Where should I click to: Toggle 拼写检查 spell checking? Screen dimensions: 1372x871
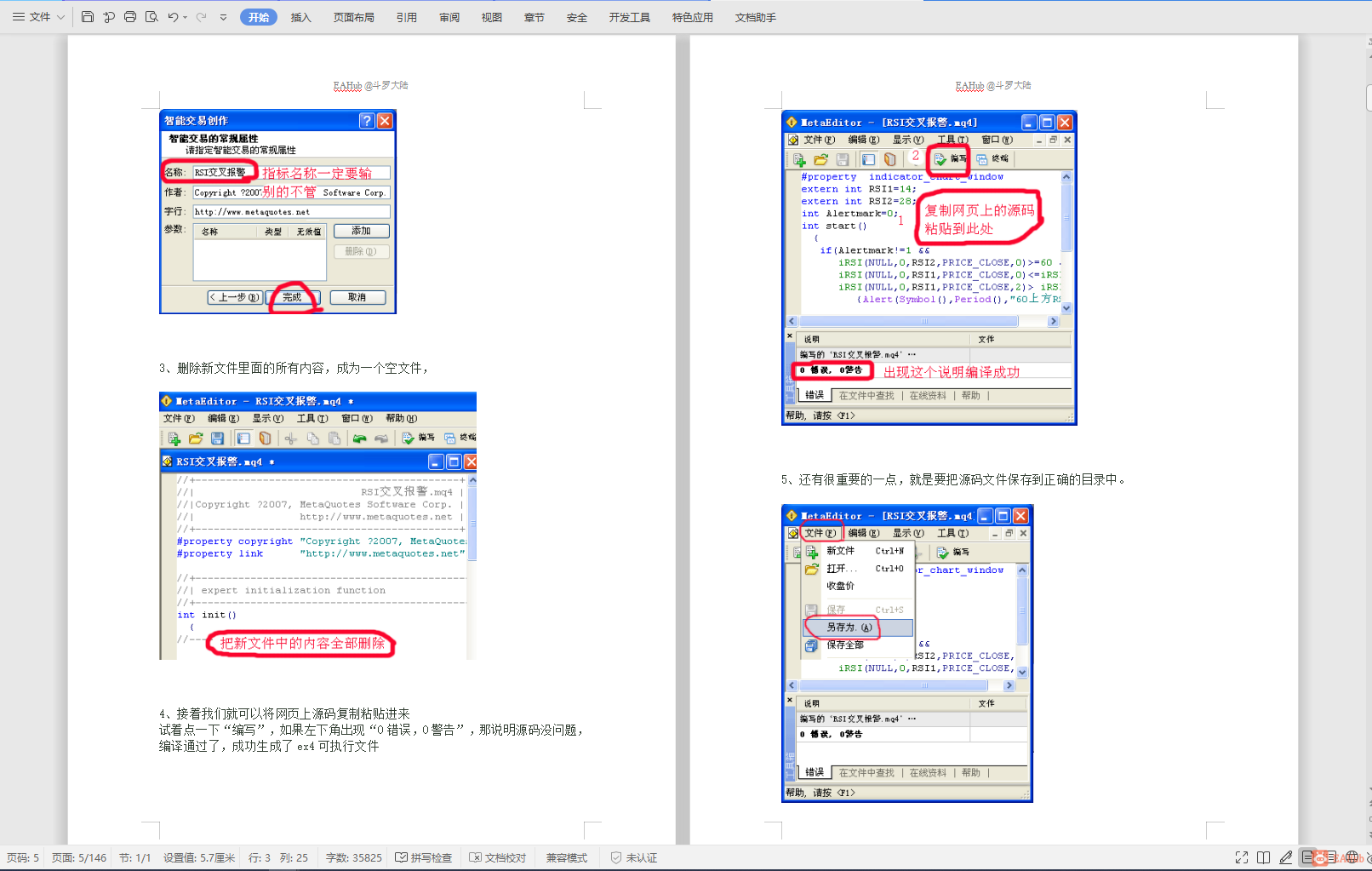(x=424, y=857)
